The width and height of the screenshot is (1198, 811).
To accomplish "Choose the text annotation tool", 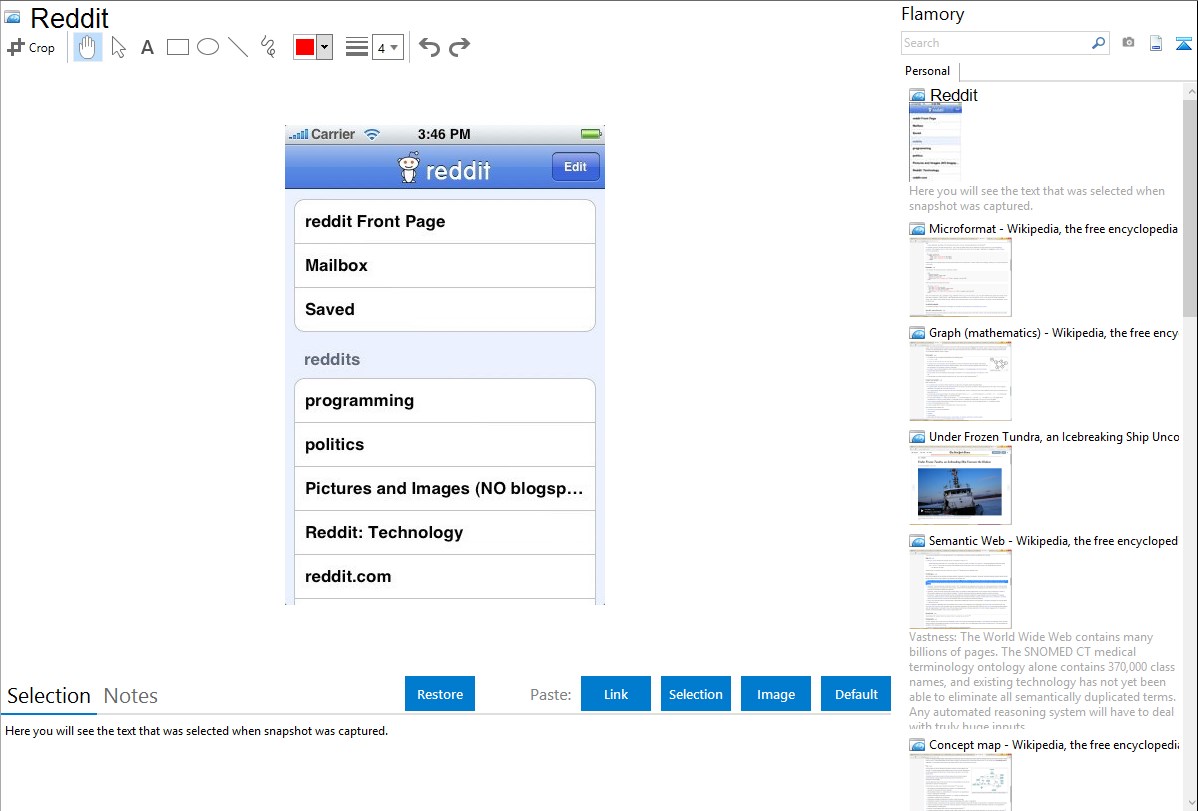I will pyautogui.click(x=147, y=47).
